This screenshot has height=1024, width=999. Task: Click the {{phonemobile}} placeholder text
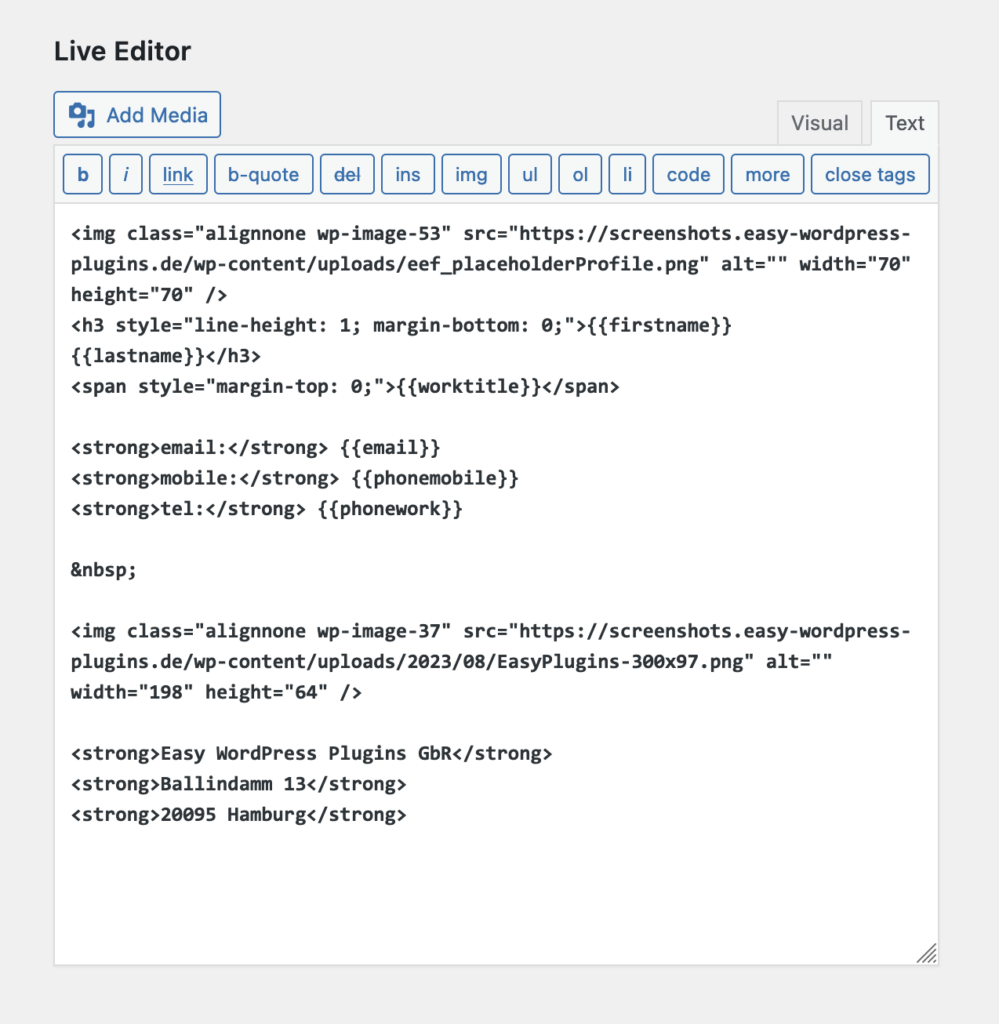pos(435,479)
